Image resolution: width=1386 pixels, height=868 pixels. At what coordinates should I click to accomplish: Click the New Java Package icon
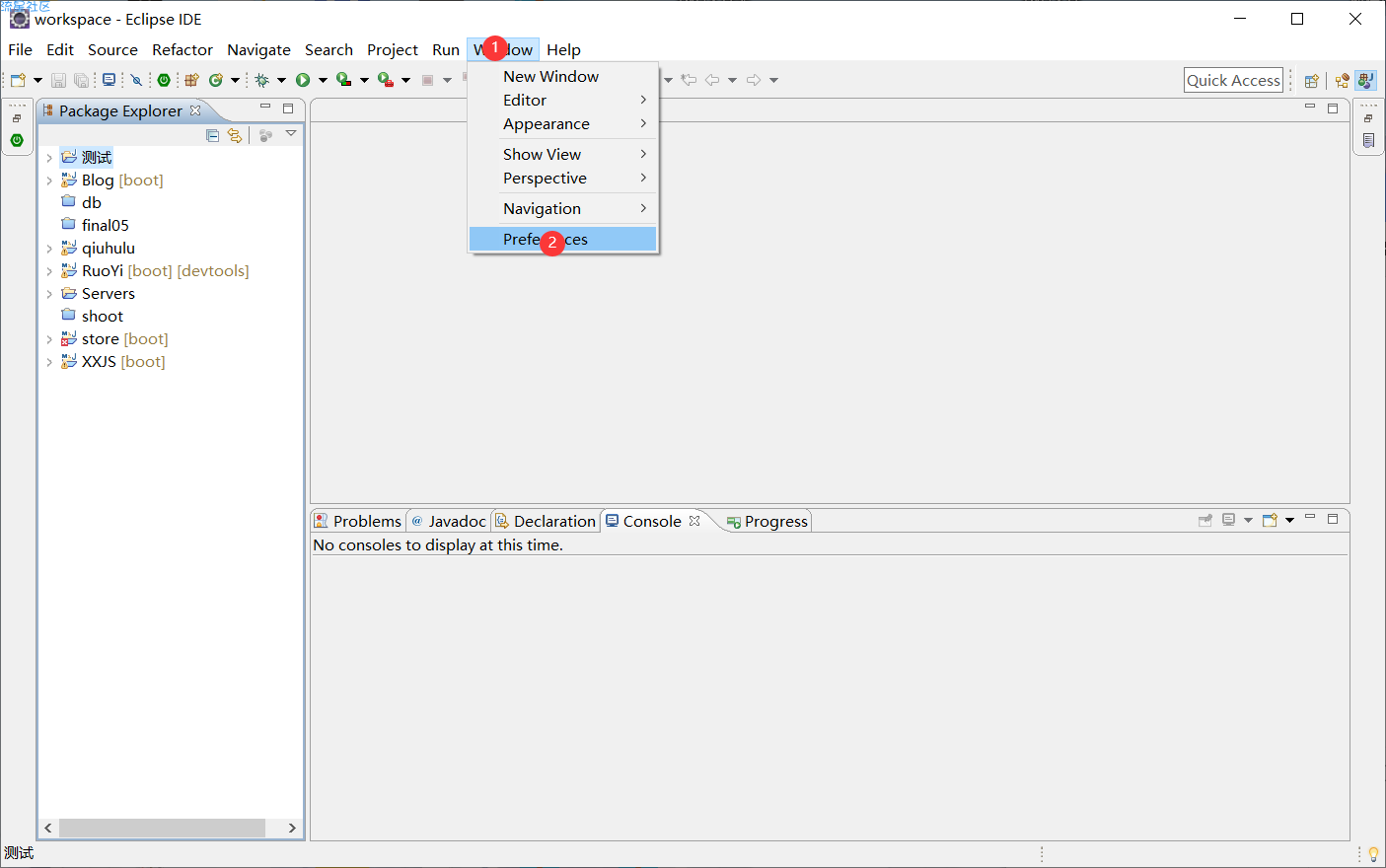coord(191,80)
